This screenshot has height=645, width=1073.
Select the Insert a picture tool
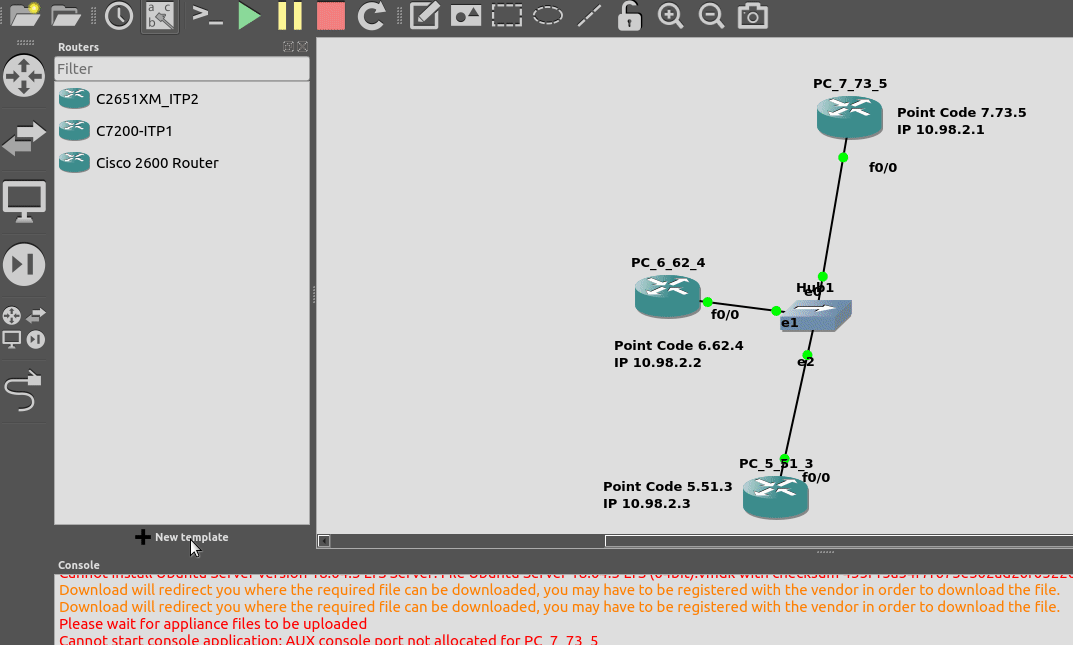pos(465,16)
